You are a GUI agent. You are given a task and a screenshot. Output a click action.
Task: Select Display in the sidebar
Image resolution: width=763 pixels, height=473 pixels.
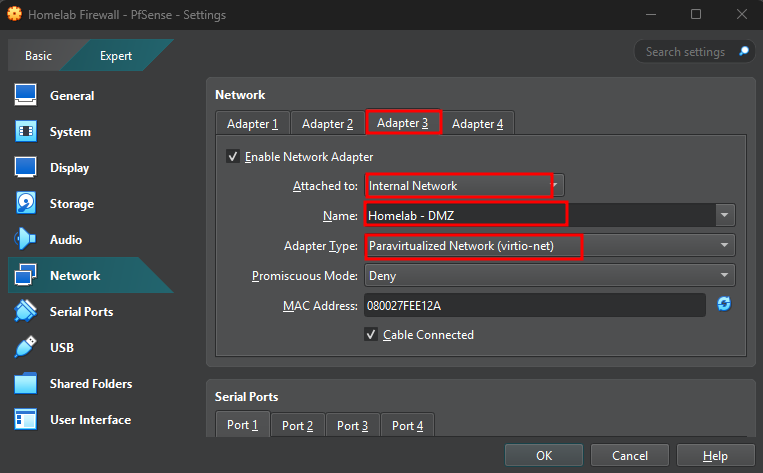[x=70, y=167]
